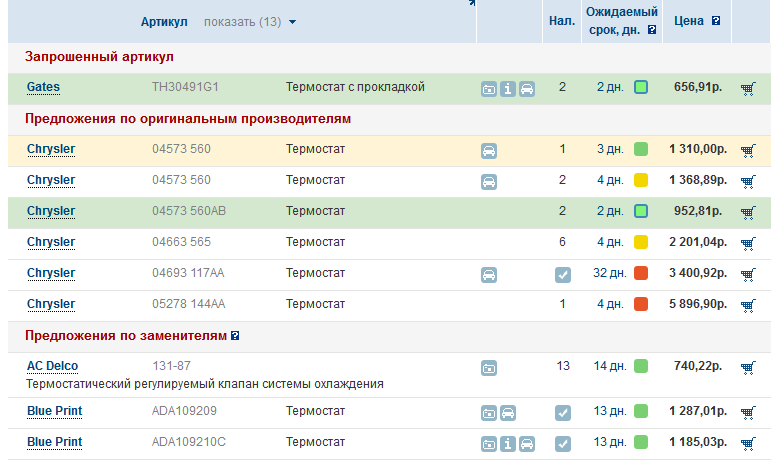The image size is (783, 460).
Task: Add Chrysler 04573 560 at 1 310,00р. to cart
Action: (748, 151)
